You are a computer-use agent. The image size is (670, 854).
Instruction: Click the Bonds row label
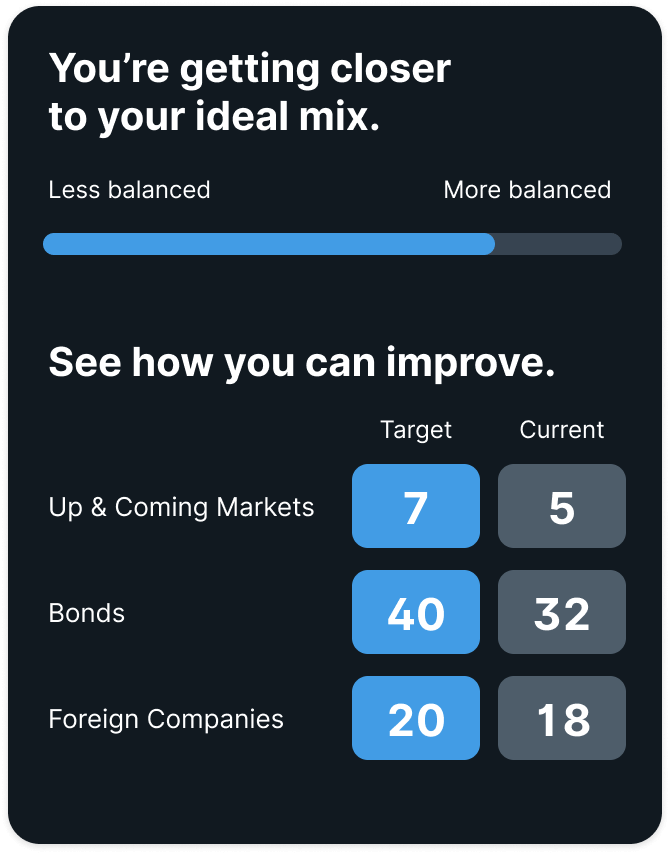87,613
